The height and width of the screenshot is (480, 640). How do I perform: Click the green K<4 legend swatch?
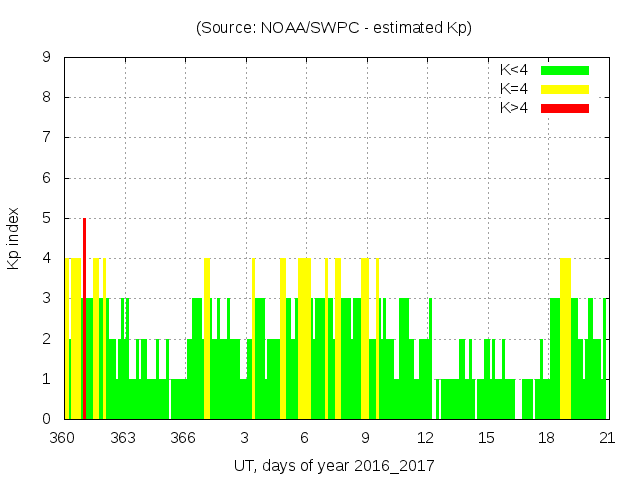[565, 70]
